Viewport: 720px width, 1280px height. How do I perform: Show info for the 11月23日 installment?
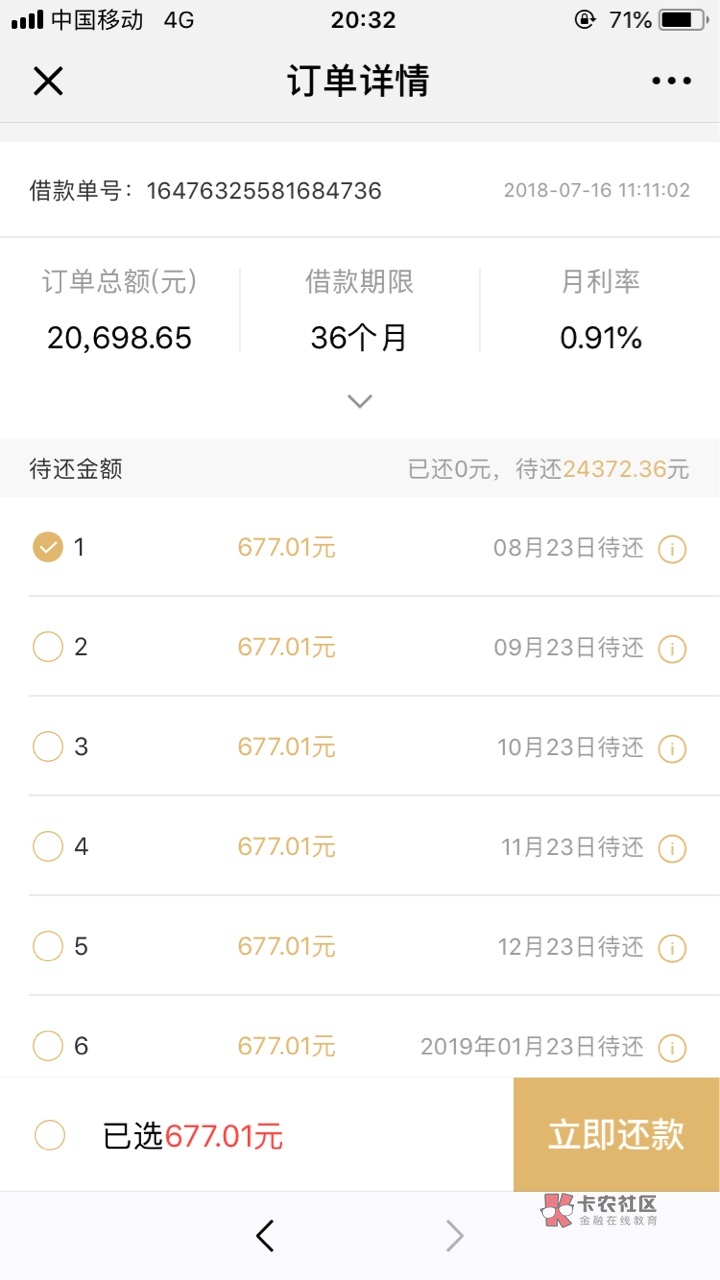point(672,849)
